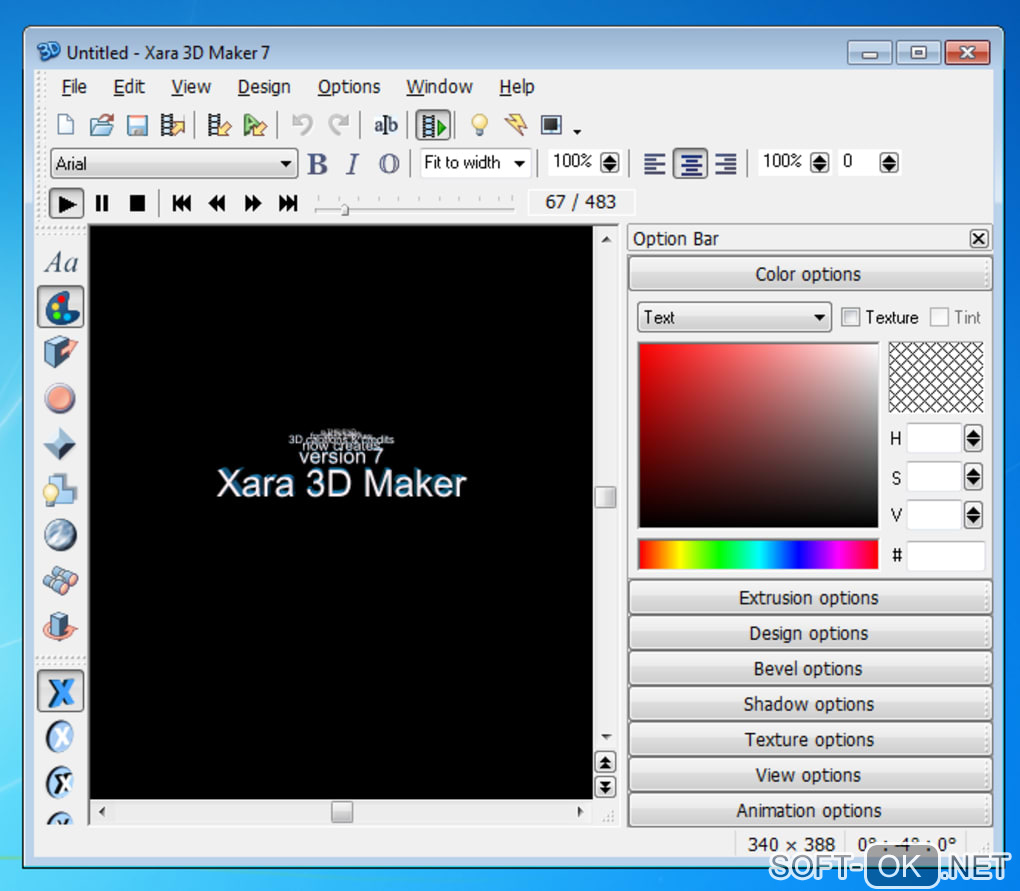Viewport: 1020px width, 891px height.
Task: Choose the square X button style
Action: click(x=60, y=691)
